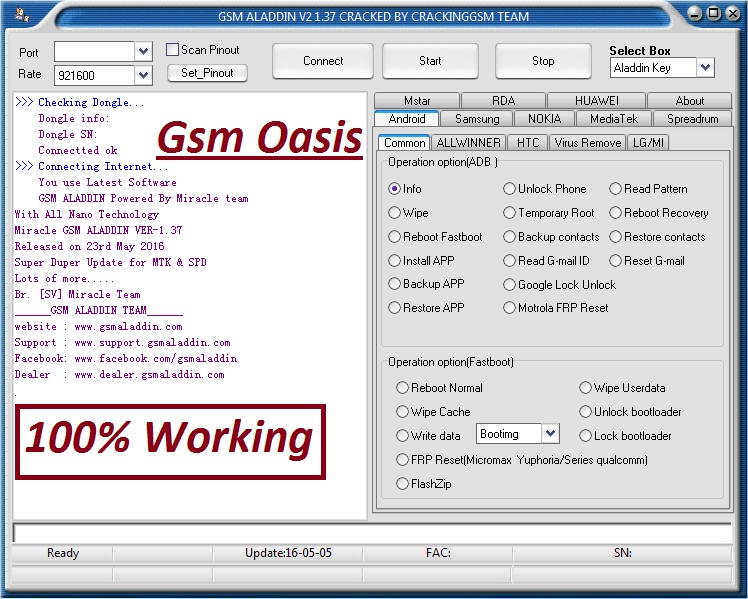Select the Reboot Normal fastboot option
748x599 pixels.
click(x=402, y=388)
